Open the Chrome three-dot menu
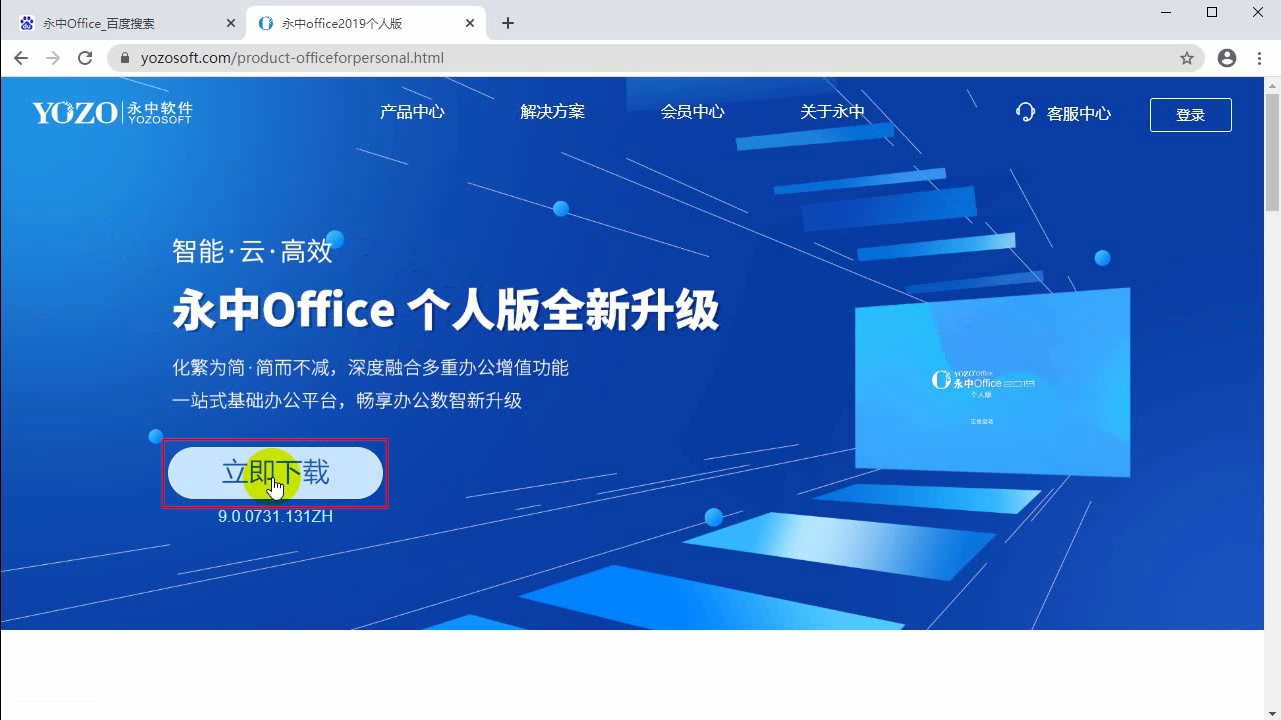 pos(1259,58)
